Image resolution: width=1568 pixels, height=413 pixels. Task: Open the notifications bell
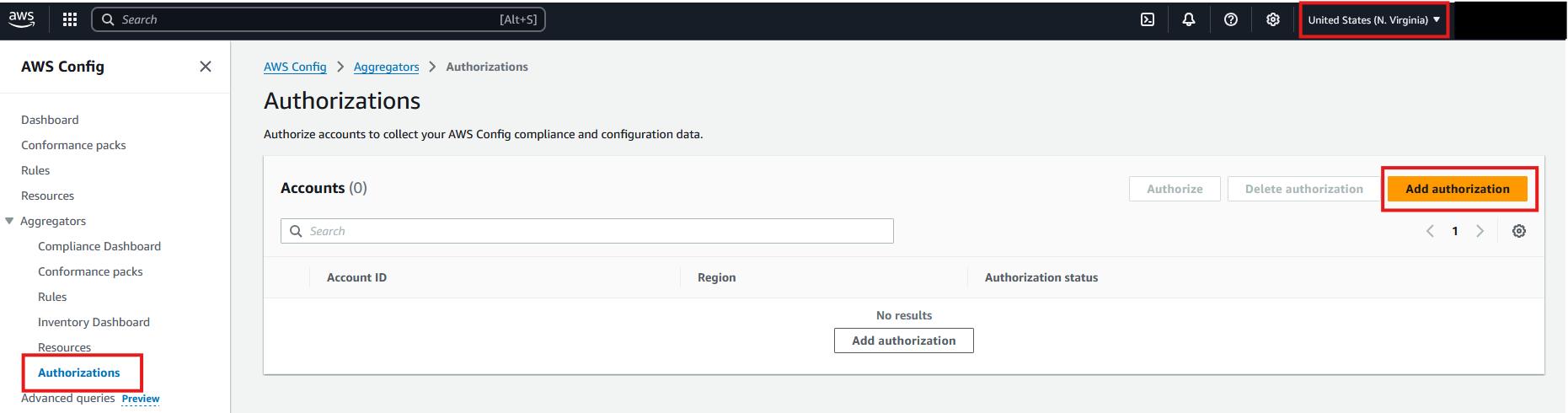click(x=1189, y=19)
